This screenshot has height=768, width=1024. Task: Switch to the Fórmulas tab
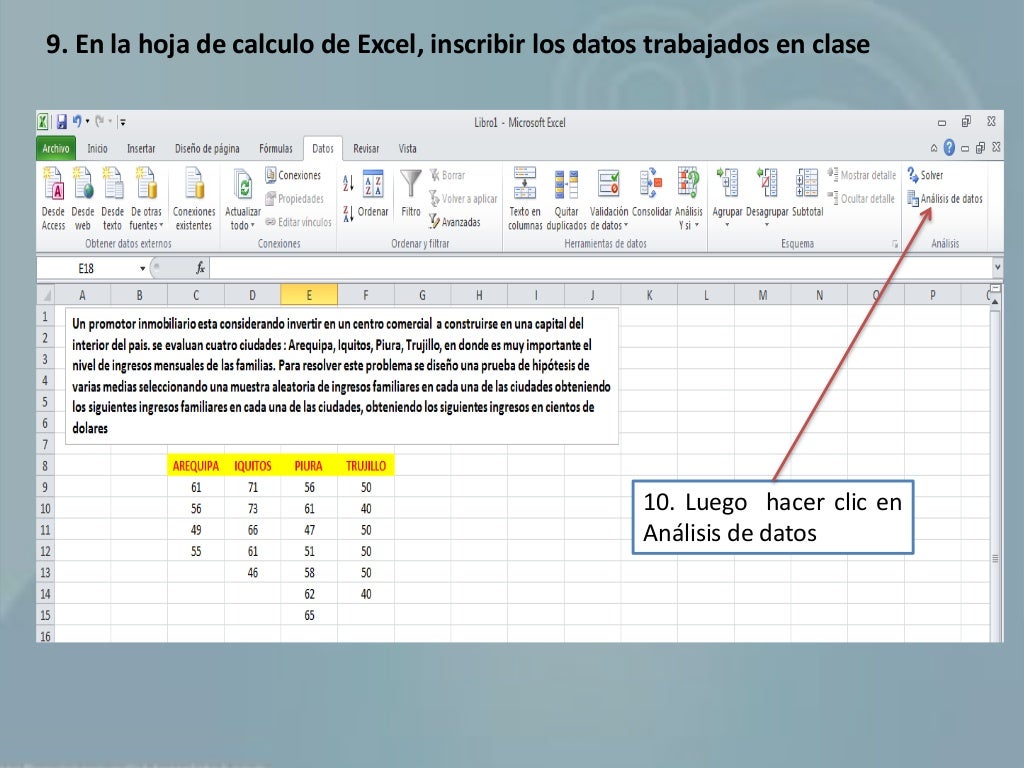276,148
